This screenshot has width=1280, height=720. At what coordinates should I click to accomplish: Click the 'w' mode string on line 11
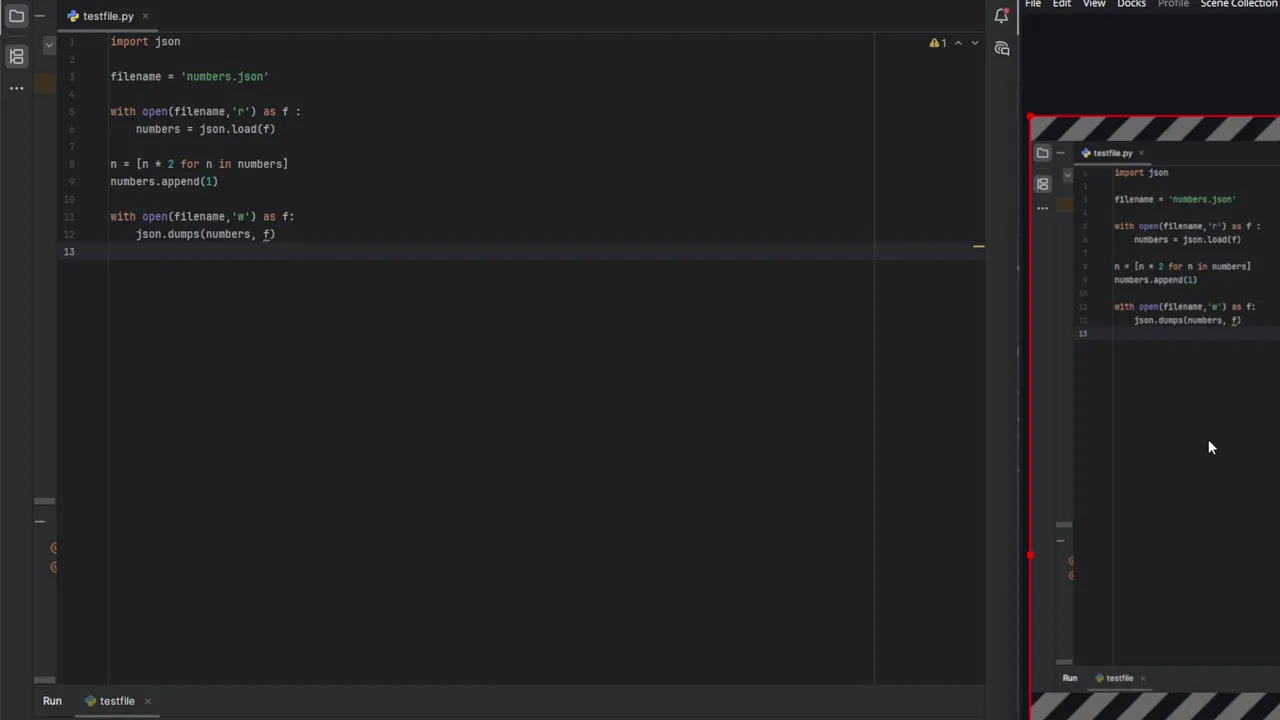[240, 217]
